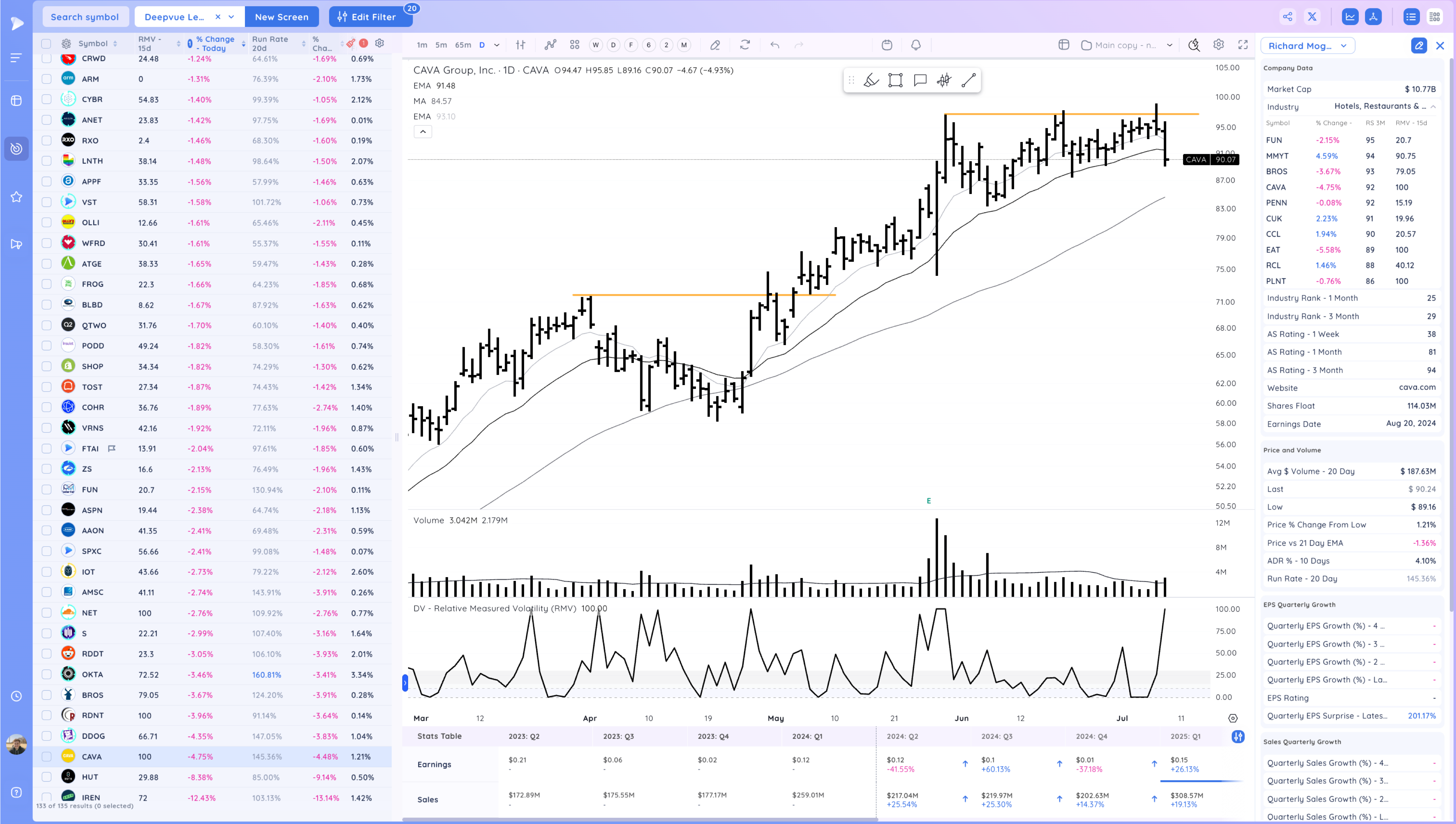Click the alert bell icon

click(x=915, y=45)
